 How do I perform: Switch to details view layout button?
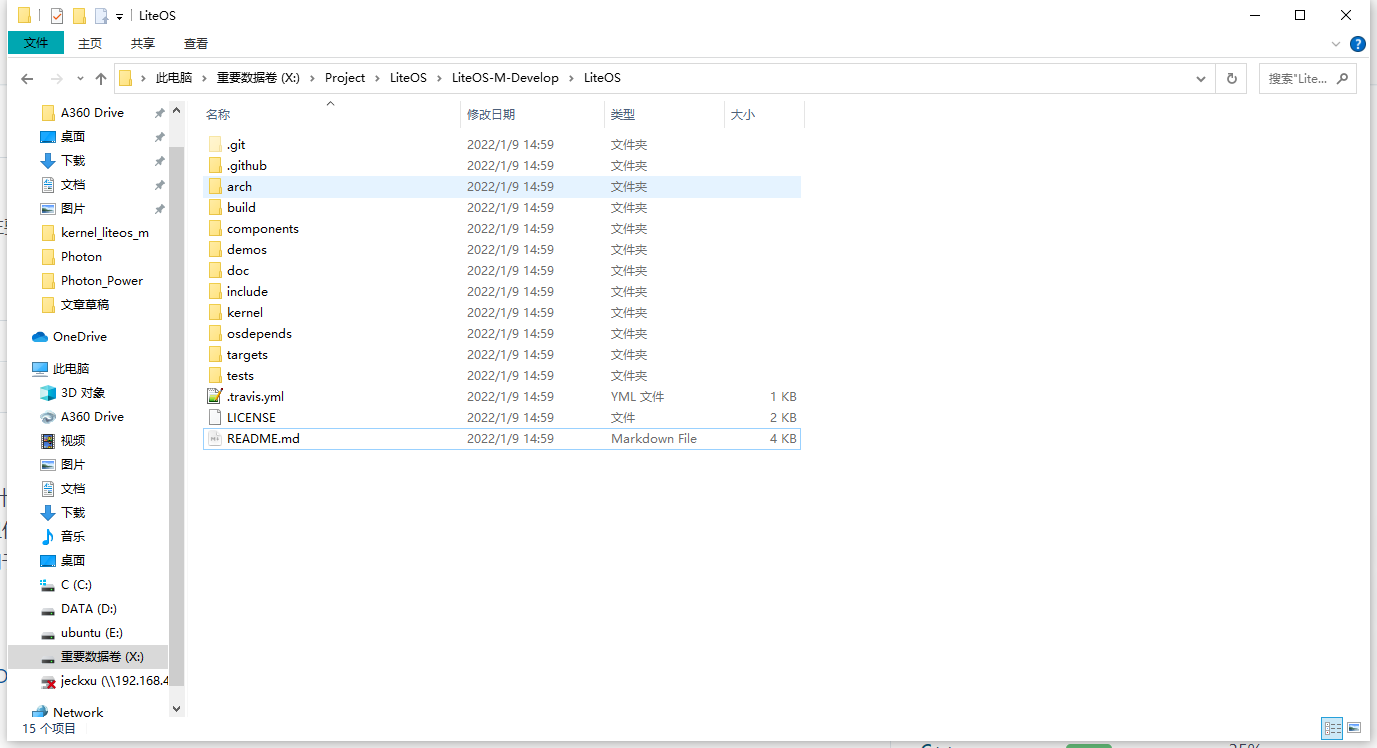pos(1332,728)
